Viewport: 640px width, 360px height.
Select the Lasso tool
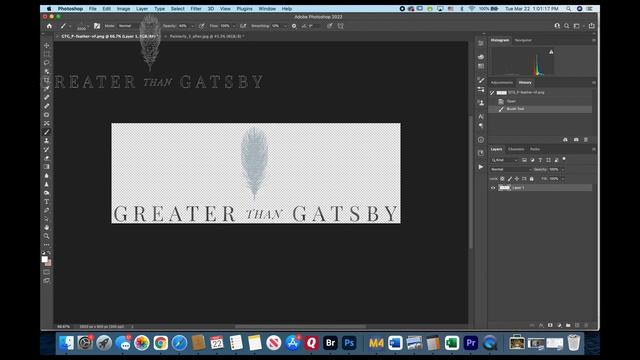point(47,62)
